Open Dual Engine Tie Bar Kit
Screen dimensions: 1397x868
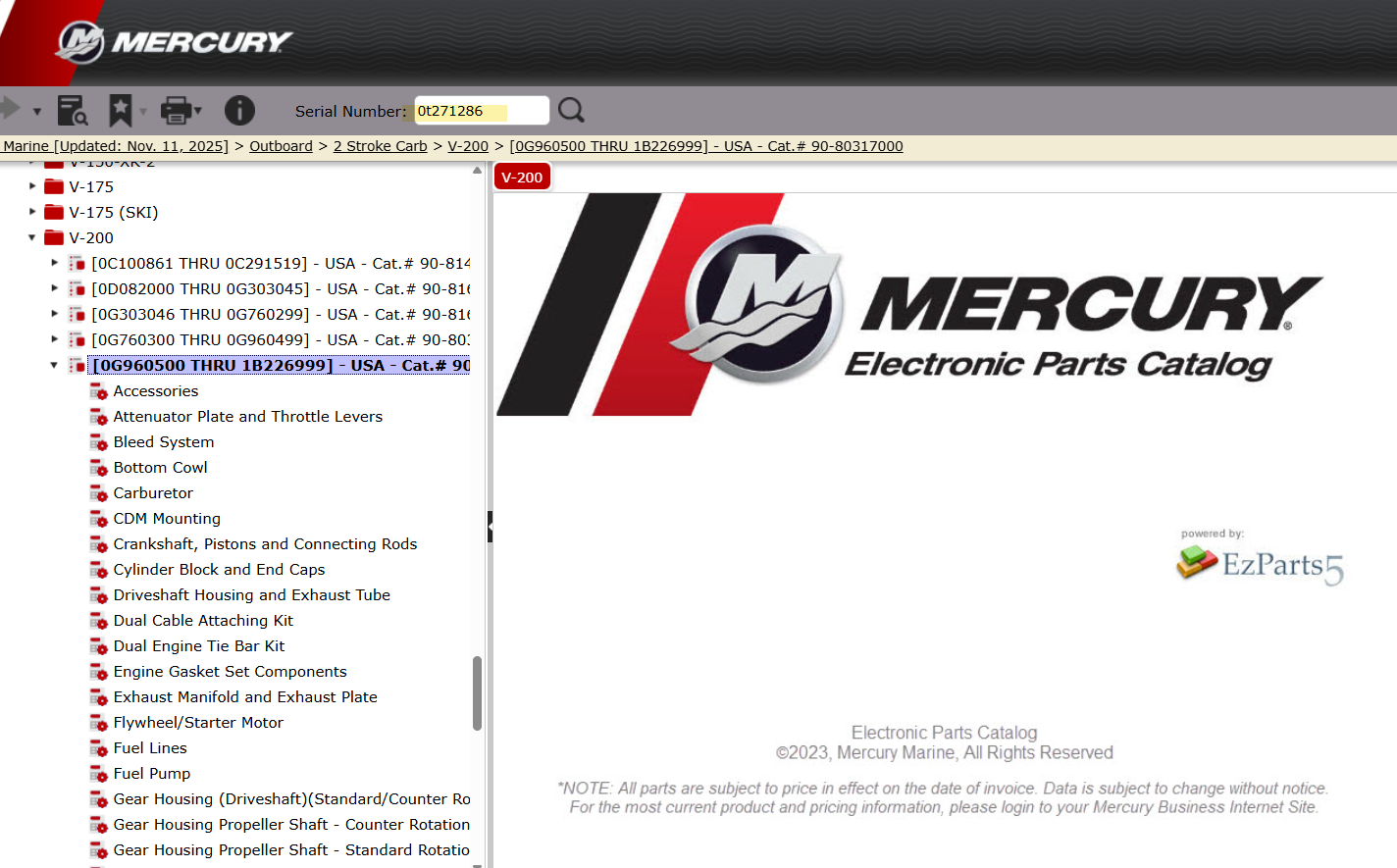tap(199, 645)
